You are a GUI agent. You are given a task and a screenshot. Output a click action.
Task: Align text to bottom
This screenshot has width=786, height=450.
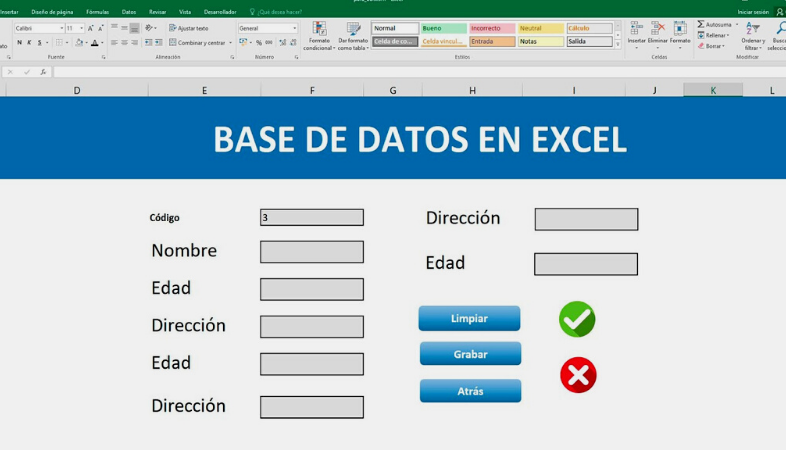click(134, 28)
